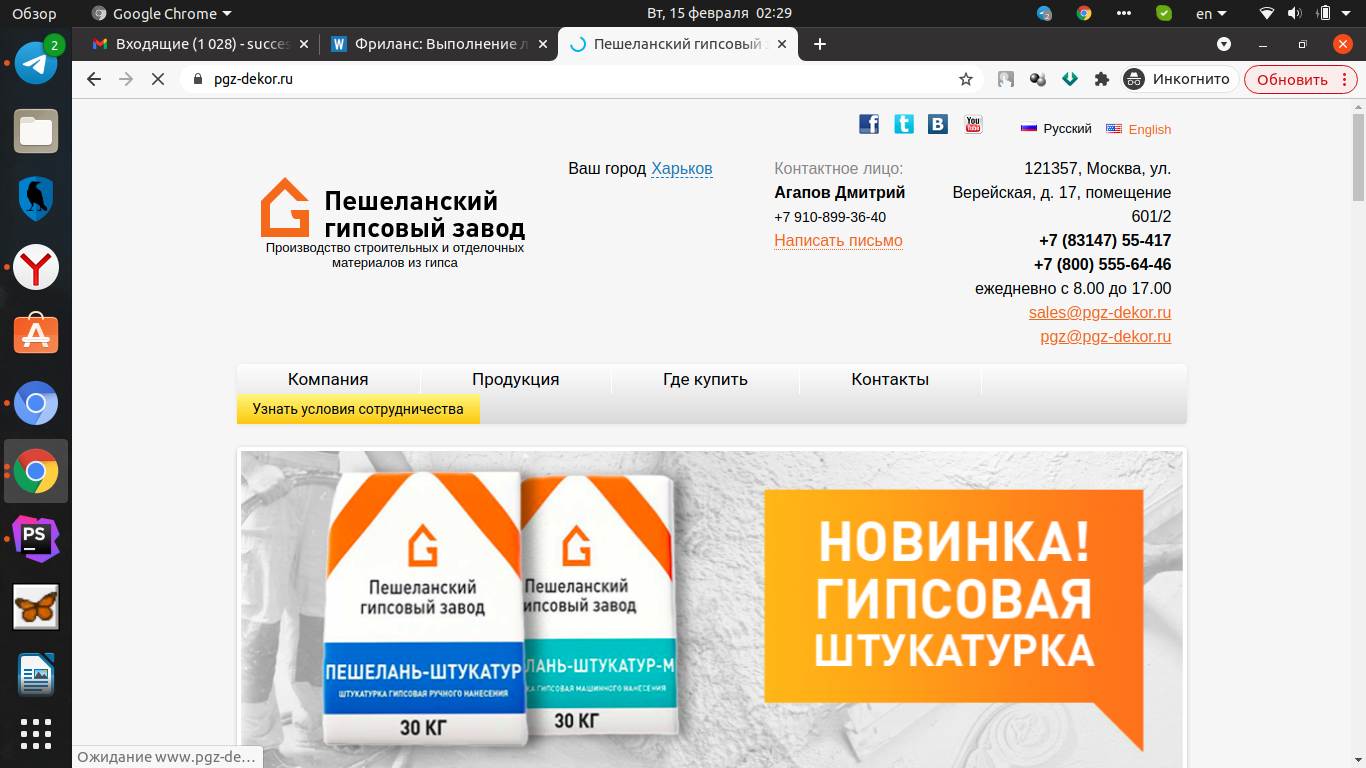
Task: Switch site language to English
Action: click(x=1139, y=129)
